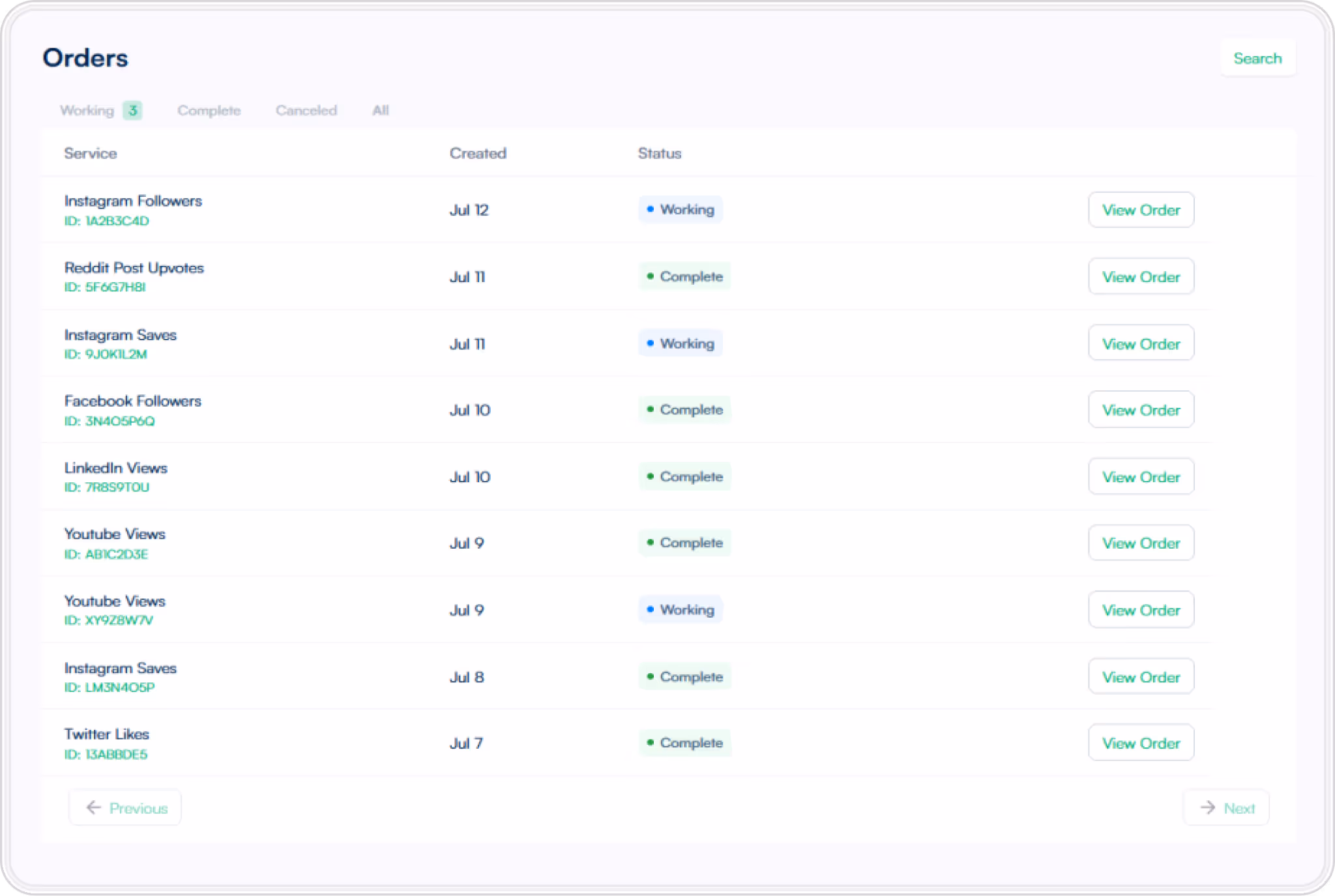Click Working status badge of Instagram Followers
Screen dimensions: 1335x896
click(x=681, y=209)
